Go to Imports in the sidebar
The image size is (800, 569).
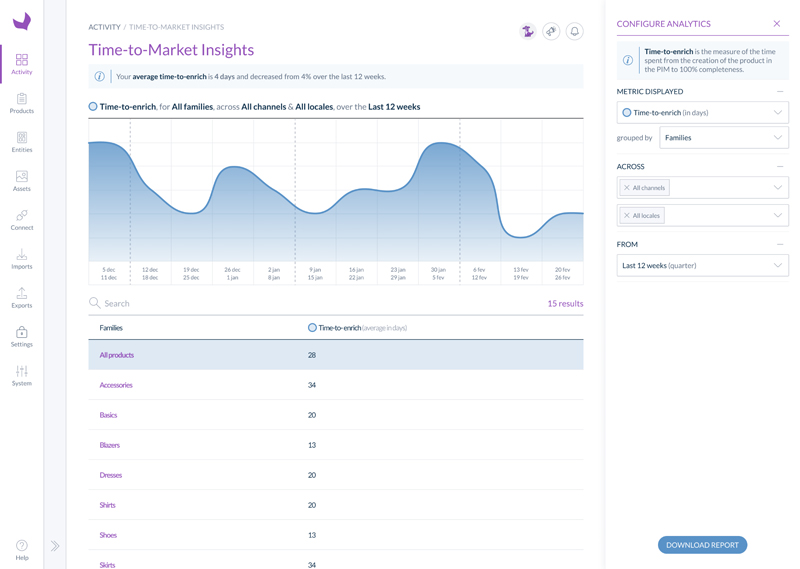point(21,259)
